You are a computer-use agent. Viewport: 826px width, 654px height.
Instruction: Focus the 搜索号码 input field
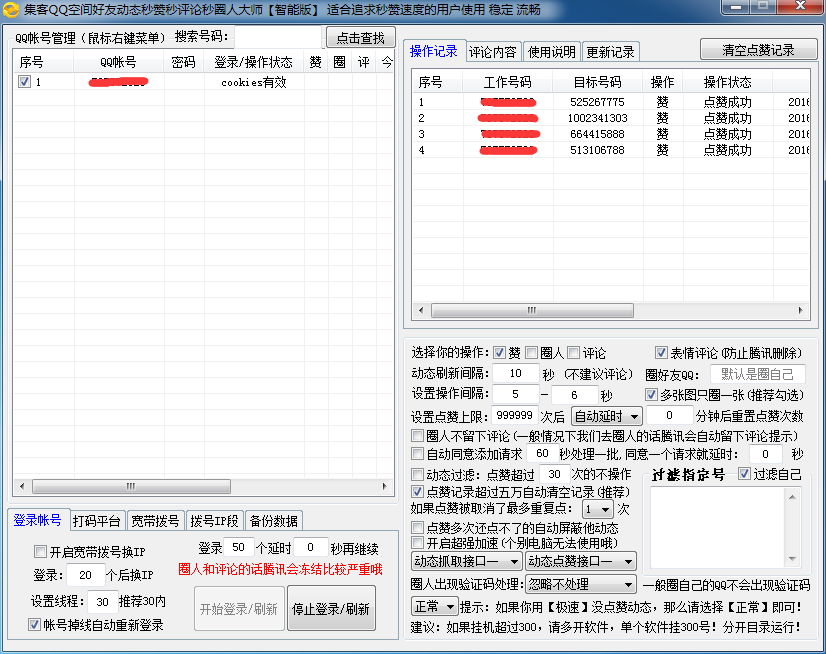(x=278, y=37)
